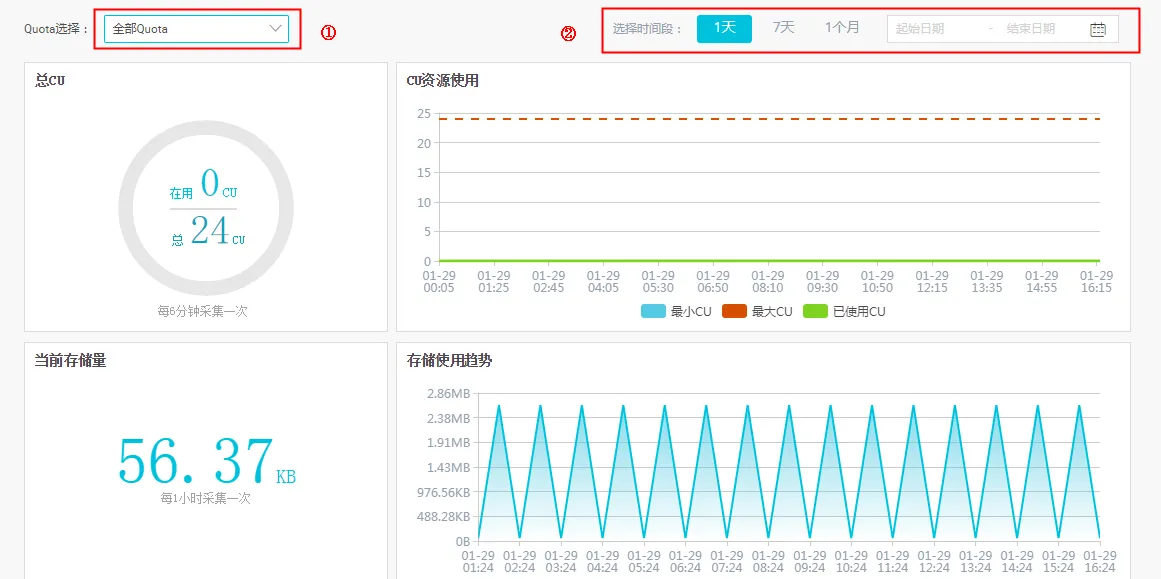Click the 976.56KB axis label
This screenshot has height=579, width=1161.
(443, 492)
